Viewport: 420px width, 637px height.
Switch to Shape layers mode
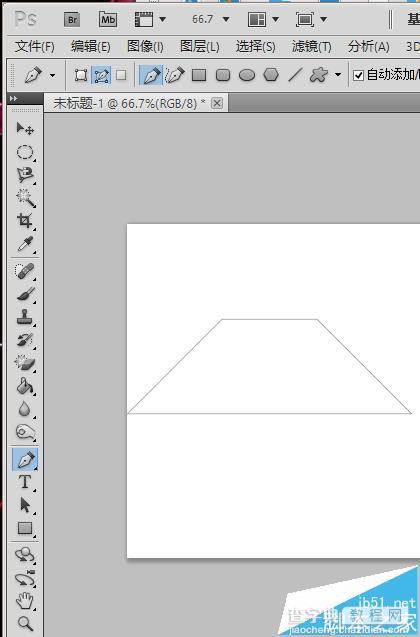click(x=81, y=75)
